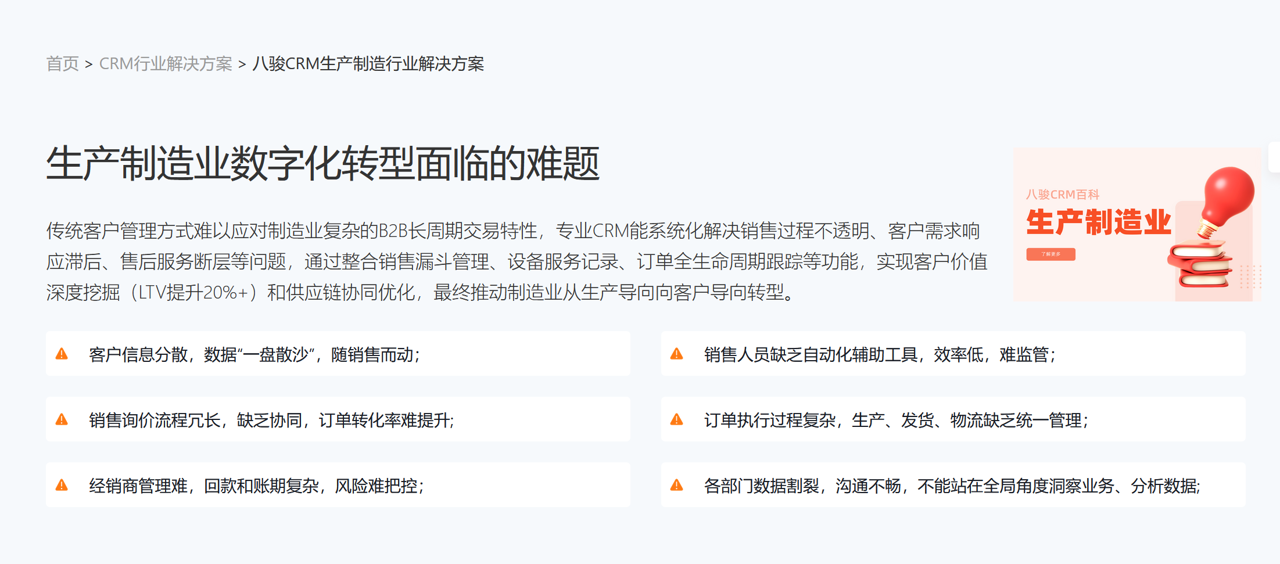Click the warning icon beside 各部门数据割裂
Viewport: 1280px width, 564px height.
(677, 485)
